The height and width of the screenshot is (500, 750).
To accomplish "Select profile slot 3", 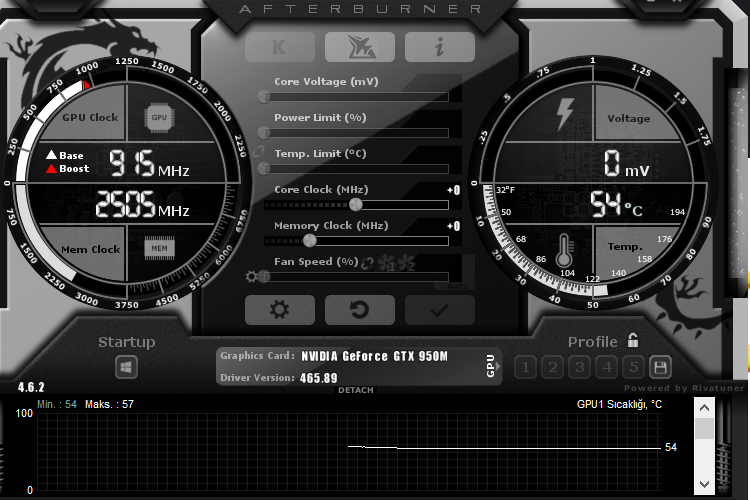I will click(x=580, y=367).
